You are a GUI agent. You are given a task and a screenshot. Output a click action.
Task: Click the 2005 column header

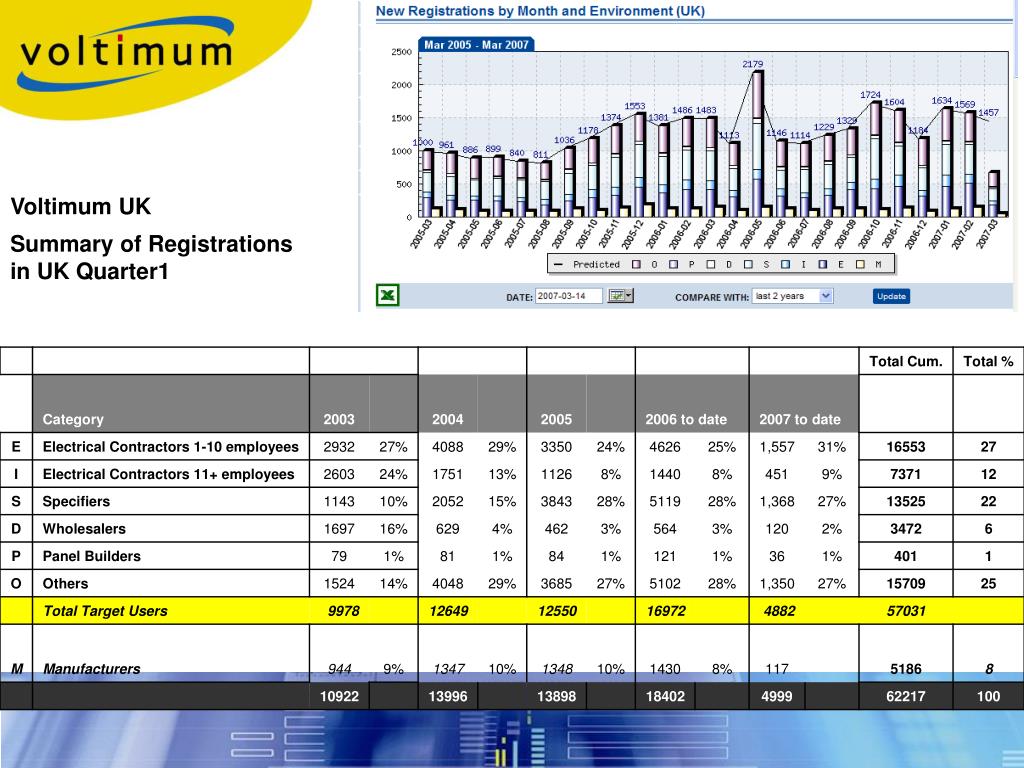click(x=556, y=419)
